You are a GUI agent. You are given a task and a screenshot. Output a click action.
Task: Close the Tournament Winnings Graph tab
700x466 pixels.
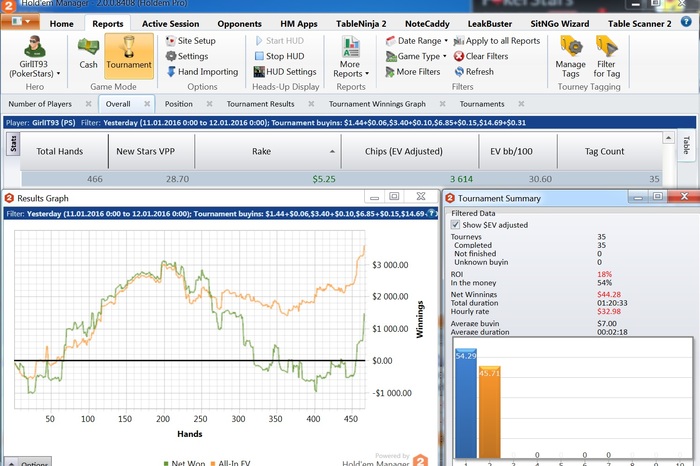[x=442, y=104]
